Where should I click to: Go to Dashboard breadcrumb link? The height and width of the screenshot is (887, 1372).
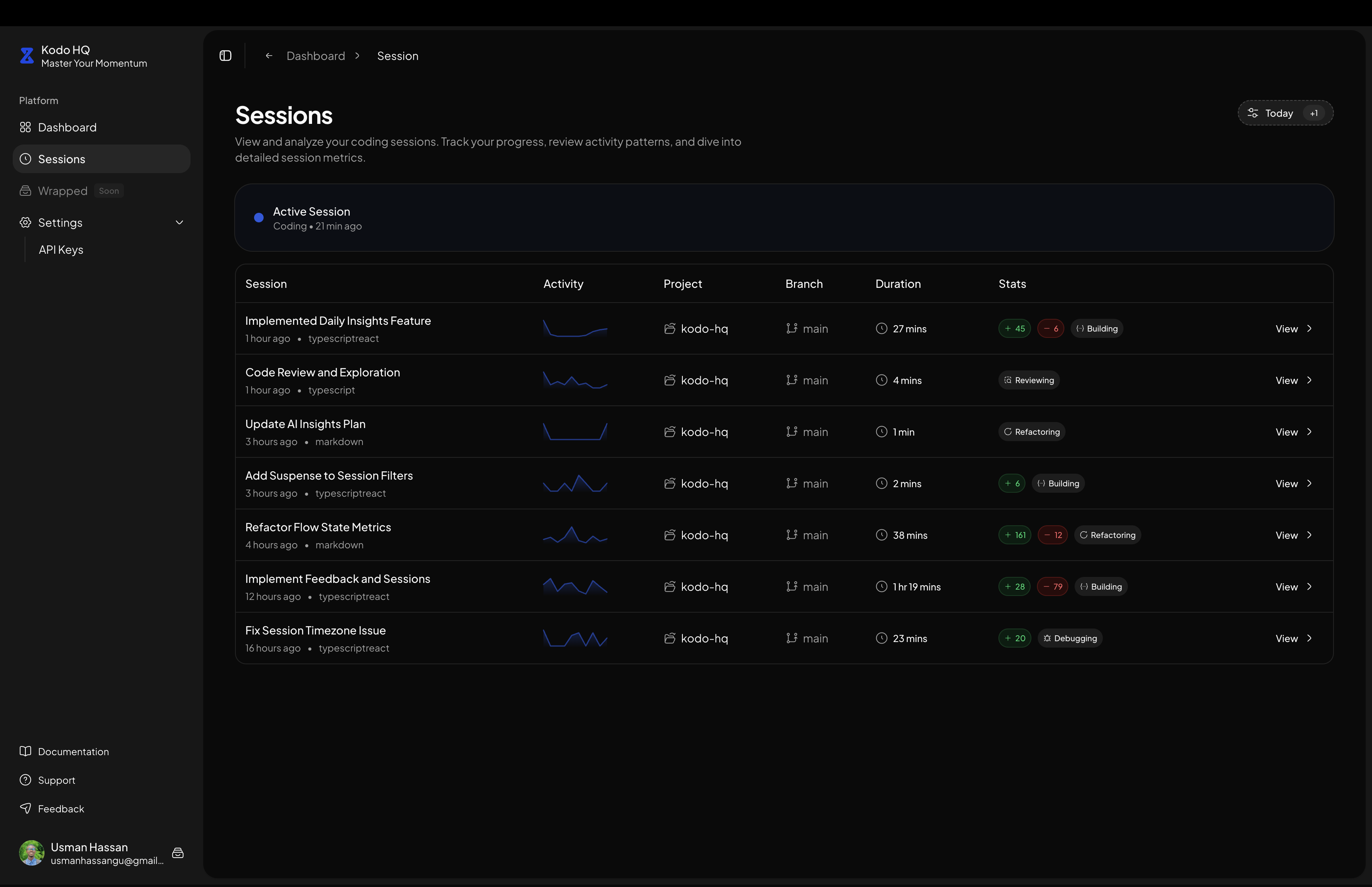tap(316, 56)
